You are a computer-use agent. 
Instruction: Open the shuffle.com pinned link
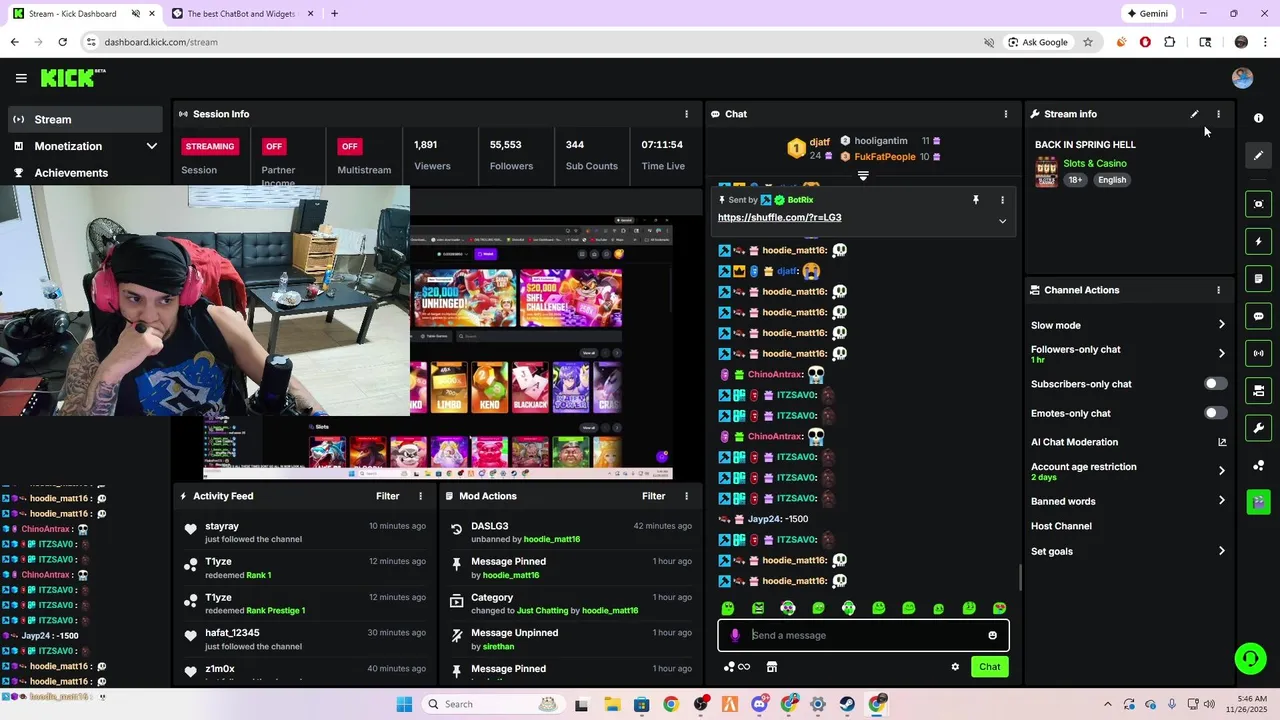pos(779,218)
